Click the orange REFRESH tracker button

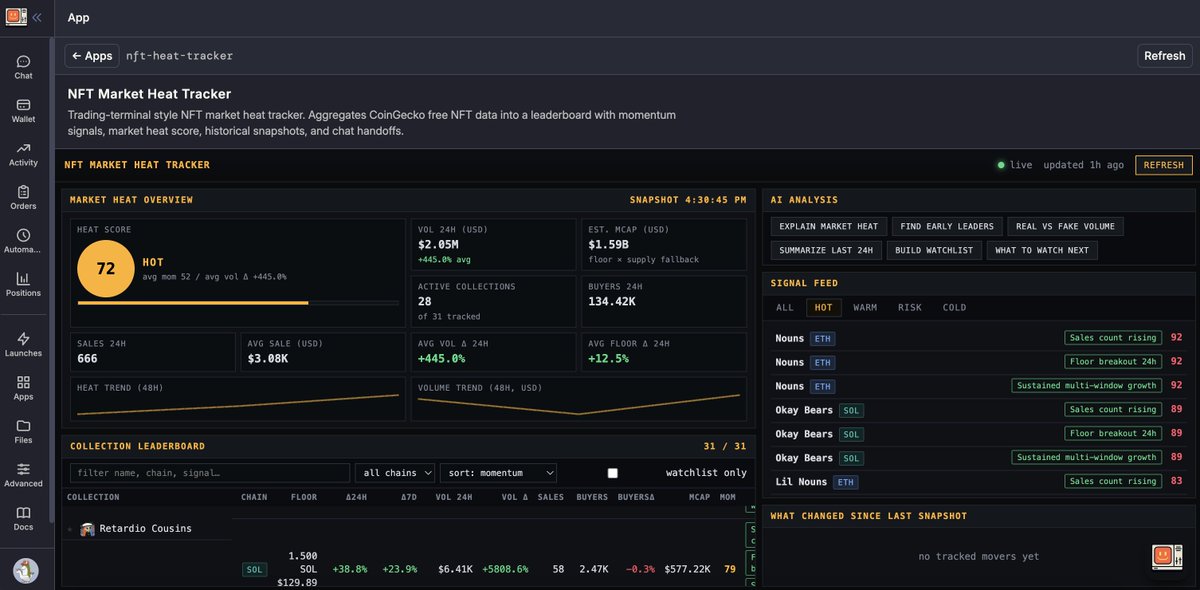pos(1164,165)
